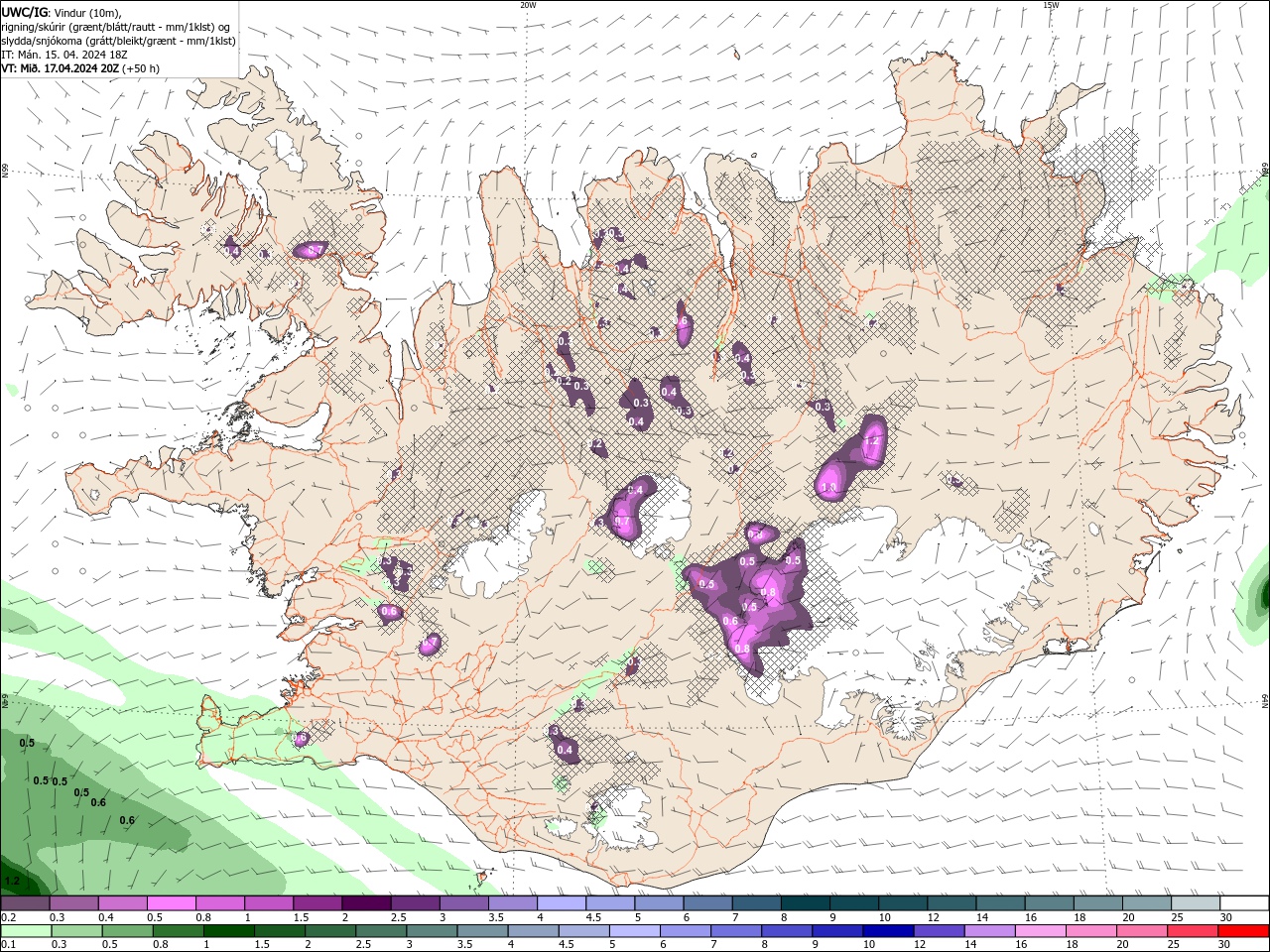Click the 1.2 value in green rain area
This screenshot has width=1270, height=952.
pyautogui.click(x=12, y=881)
